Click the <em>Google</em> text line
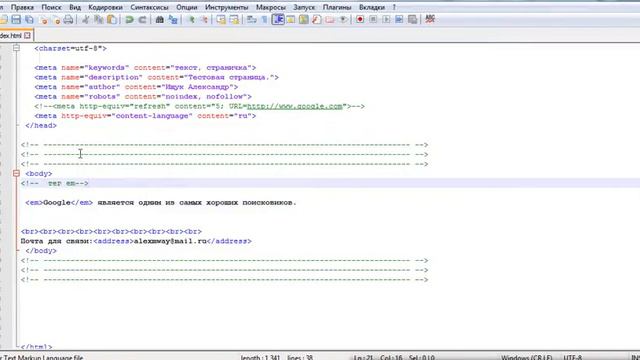Image resolution: width=640 pixels, height=360 pixels. coord(161,203)
